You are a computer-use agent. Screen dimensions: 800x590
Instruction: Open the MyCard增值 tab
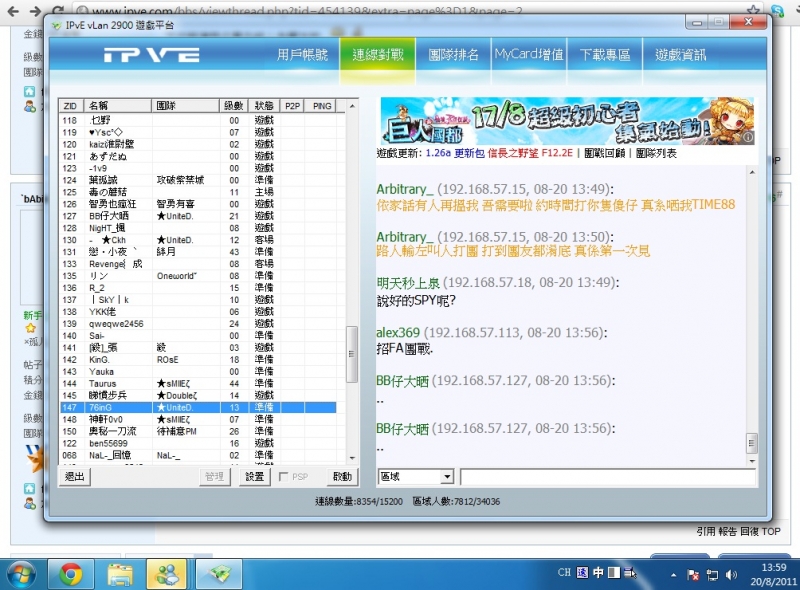coord(529,55)
